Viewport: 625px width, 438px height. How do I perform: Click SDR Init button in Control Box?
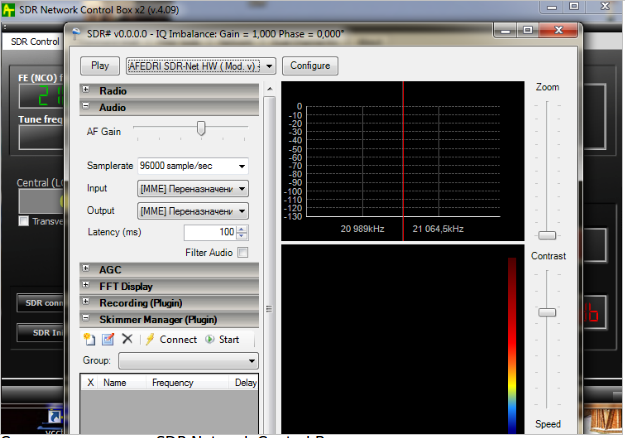pyautogui.click(x=40, y=333)
